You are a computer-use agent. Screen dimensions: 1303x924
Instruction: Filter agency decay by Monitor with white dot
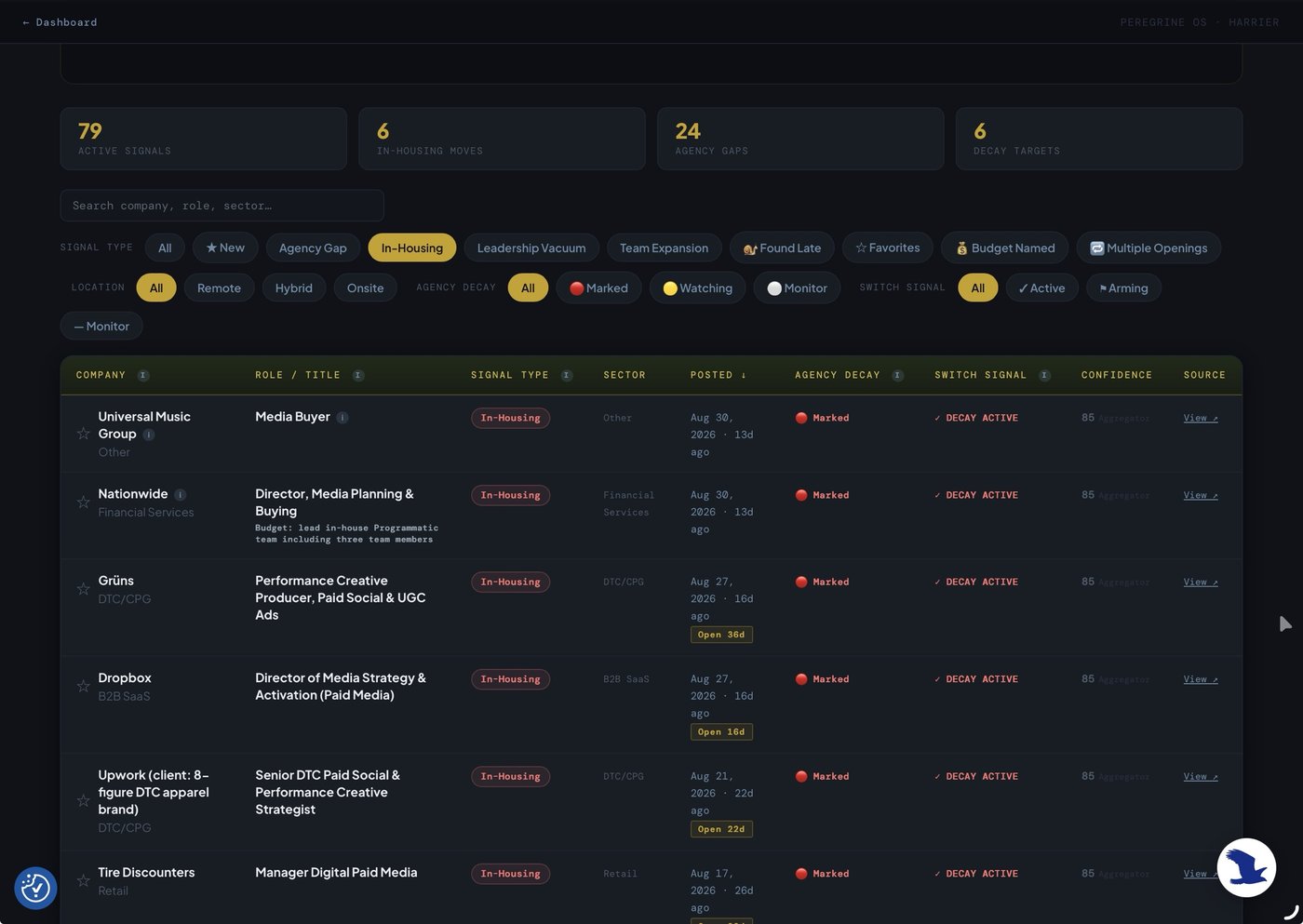[797, 288]
